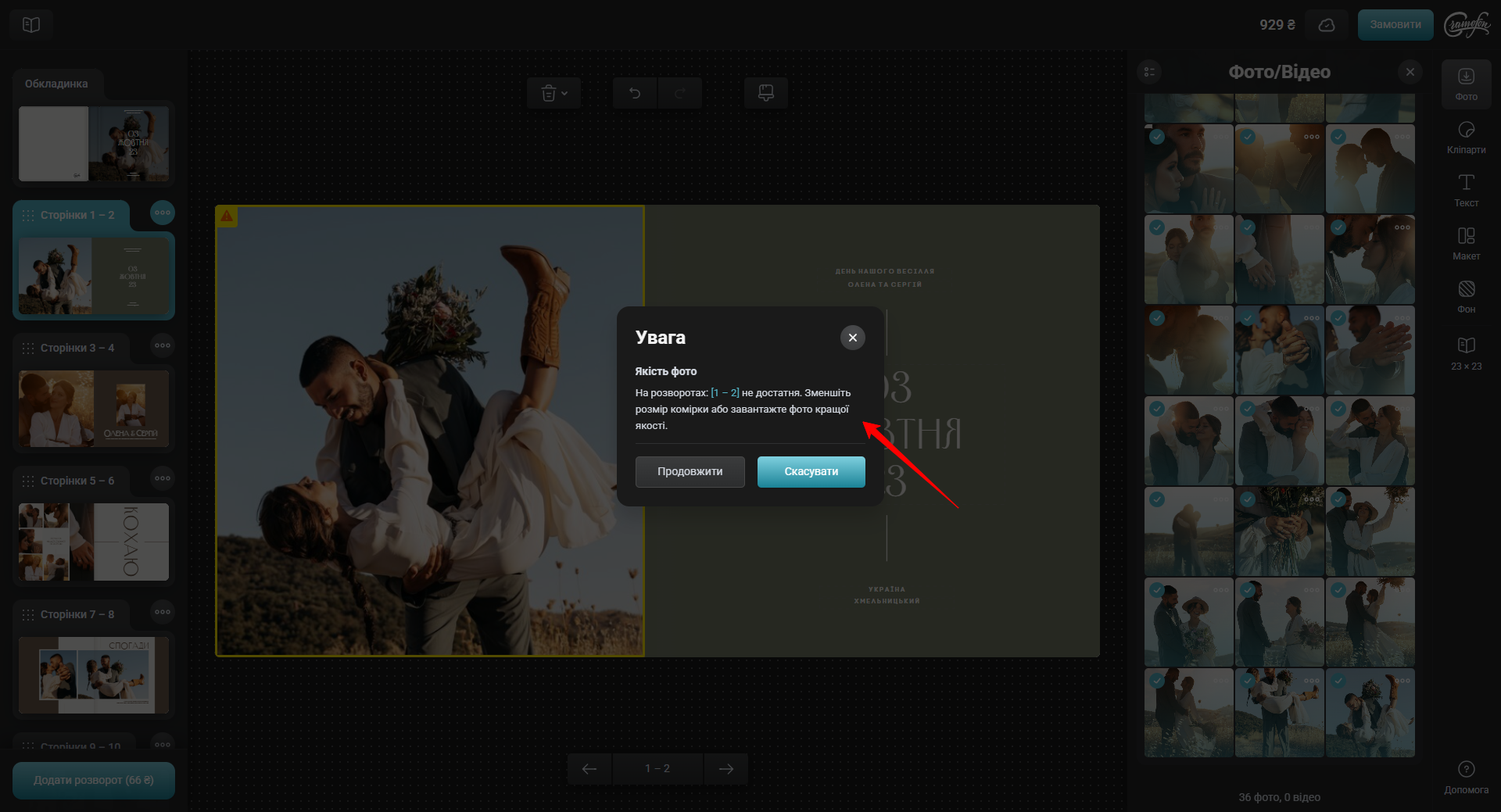The height and width of the screenshot is (812, 1501).
Task: Select the Text tool
Action: pos(1466,190)
